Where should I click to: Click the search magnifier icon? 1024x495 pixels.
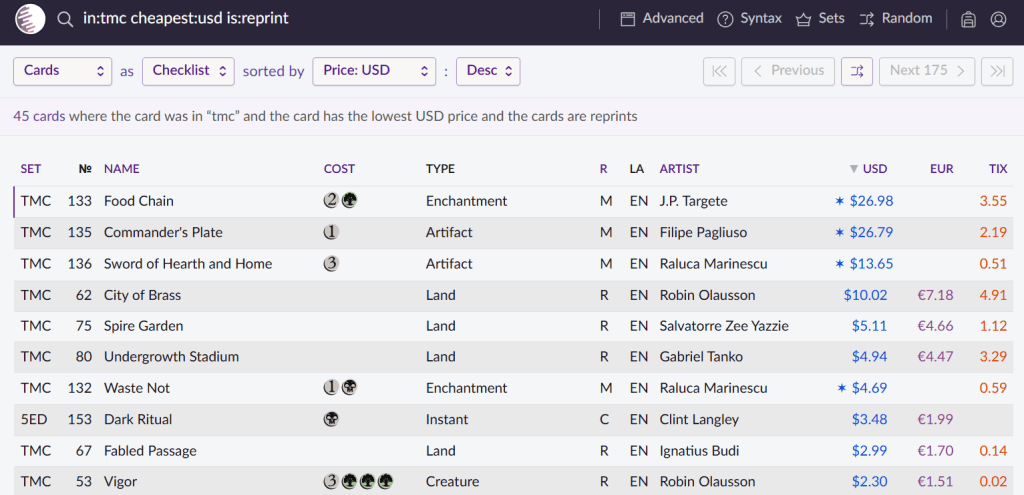click(65, 19)
